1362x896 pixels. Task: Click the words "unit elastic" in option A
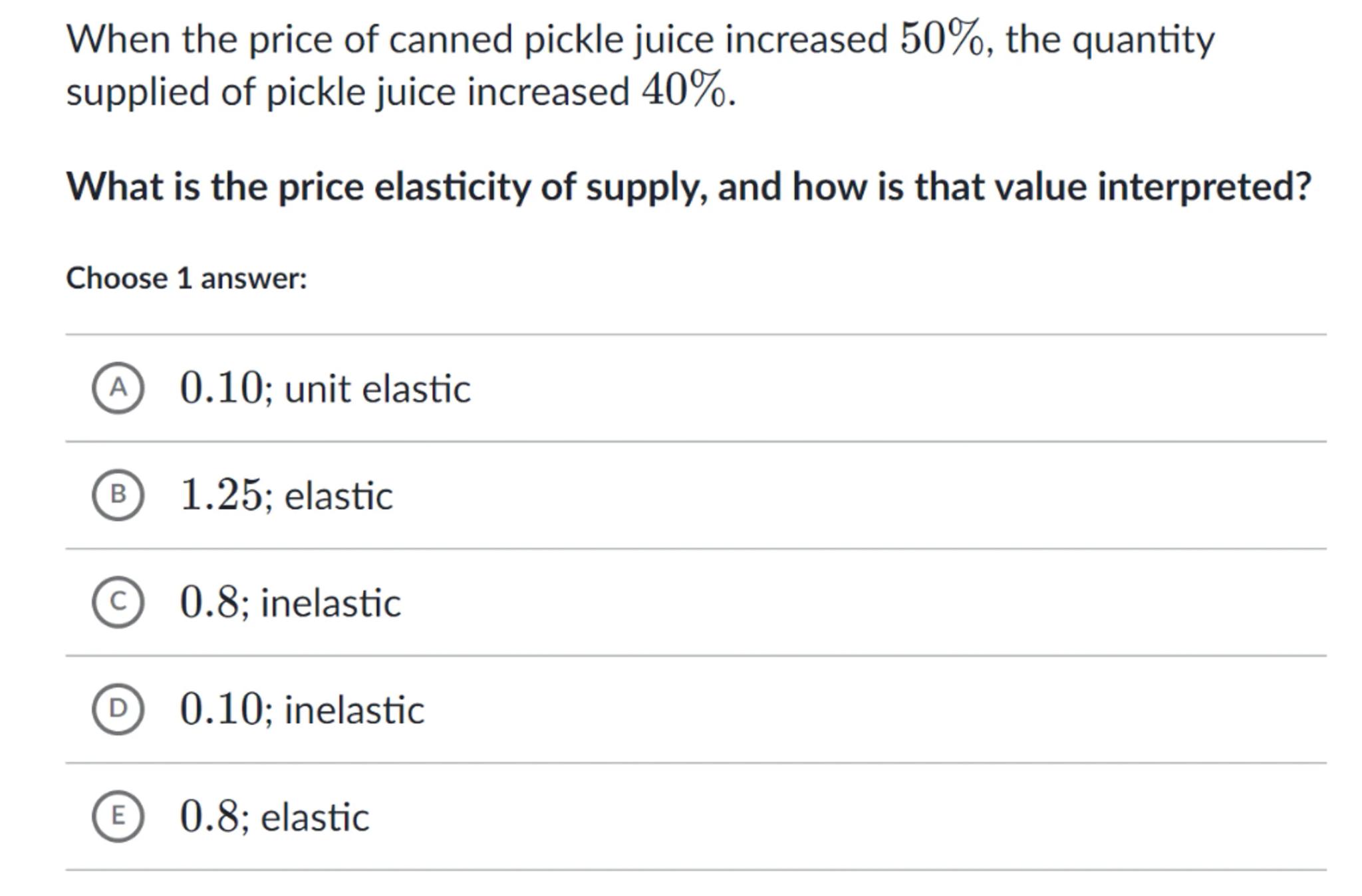[x=377, y=389]
